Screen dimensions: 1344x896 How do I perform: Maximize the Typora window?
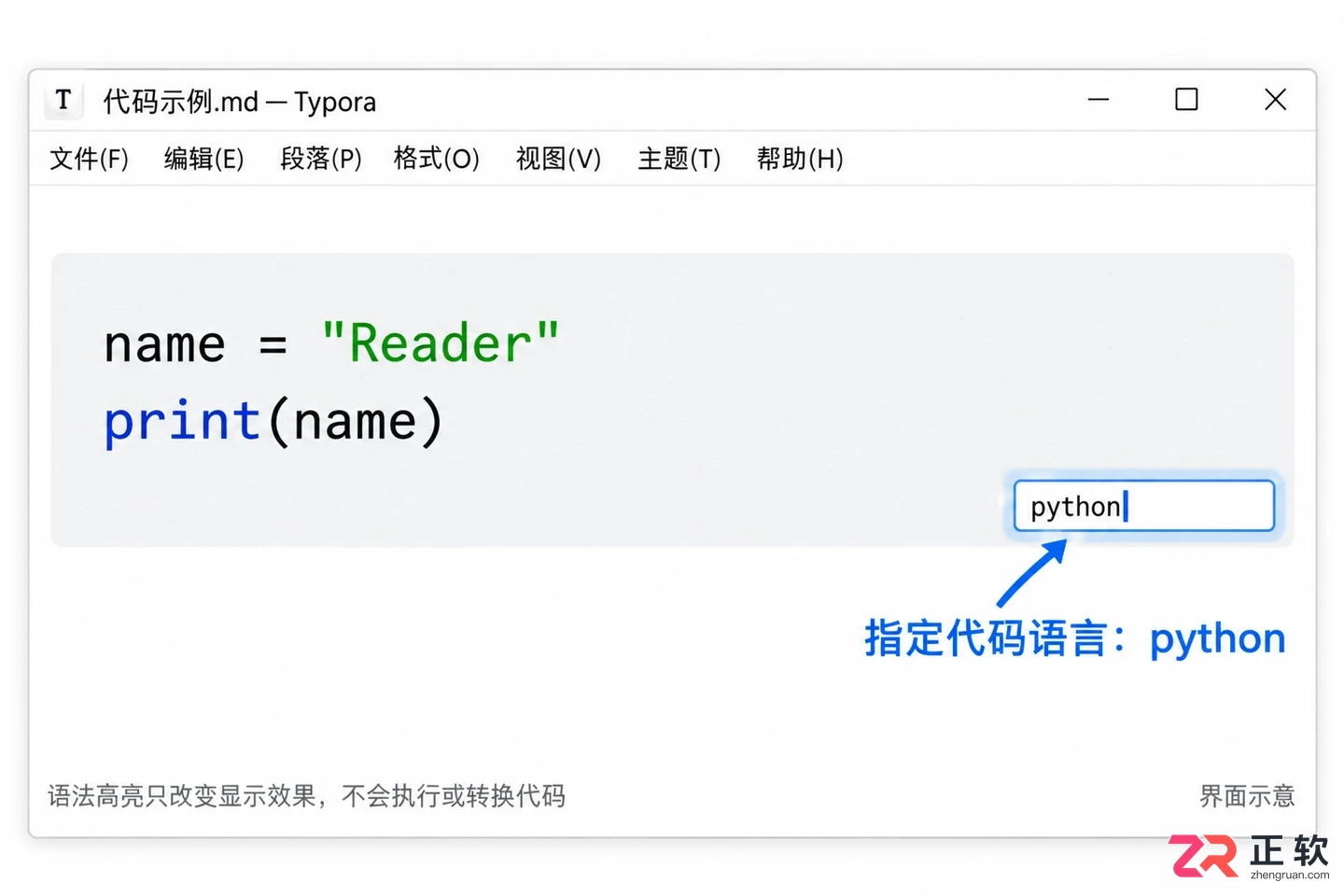tap(1186, 99)
